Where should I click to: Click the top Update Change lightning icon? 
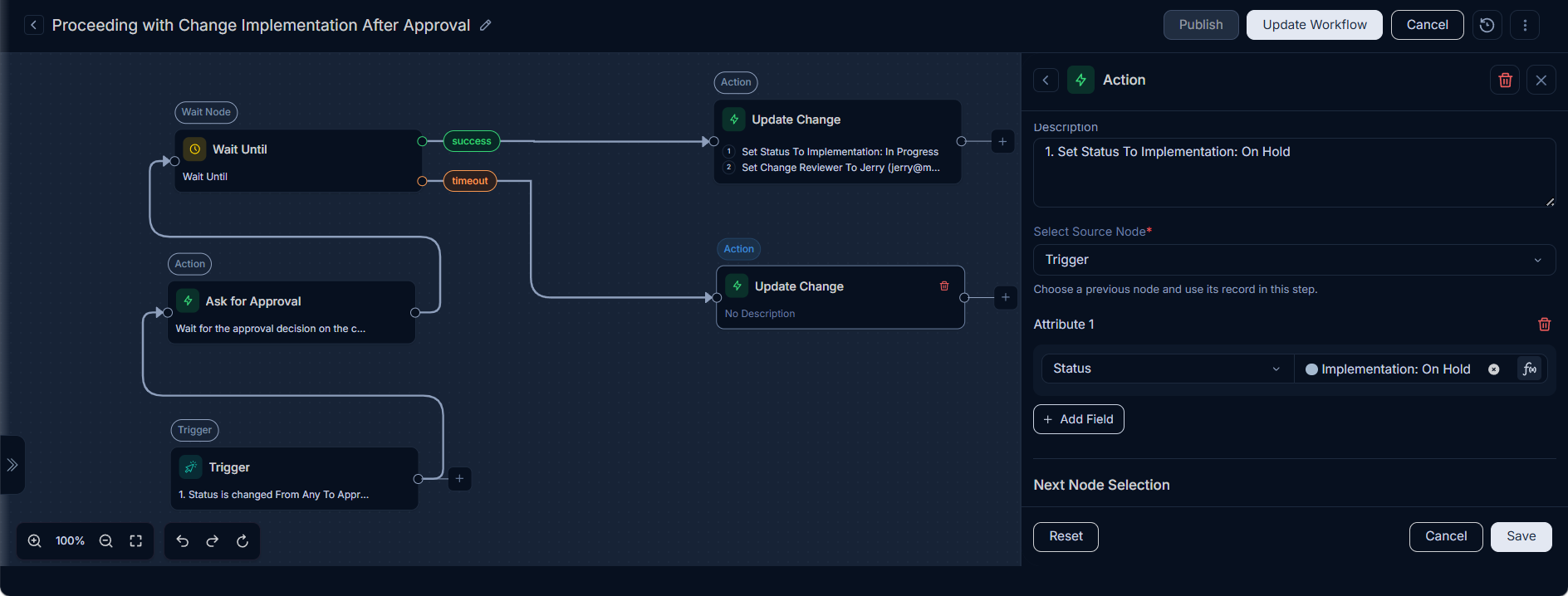[733, 120]
